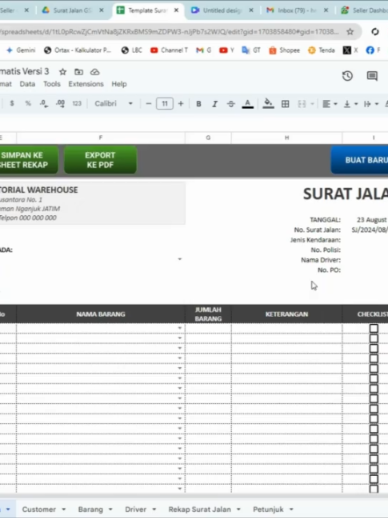
Task: Tick the sixth CHECKLIST checkbox
Action: click(x=374, y=379)
